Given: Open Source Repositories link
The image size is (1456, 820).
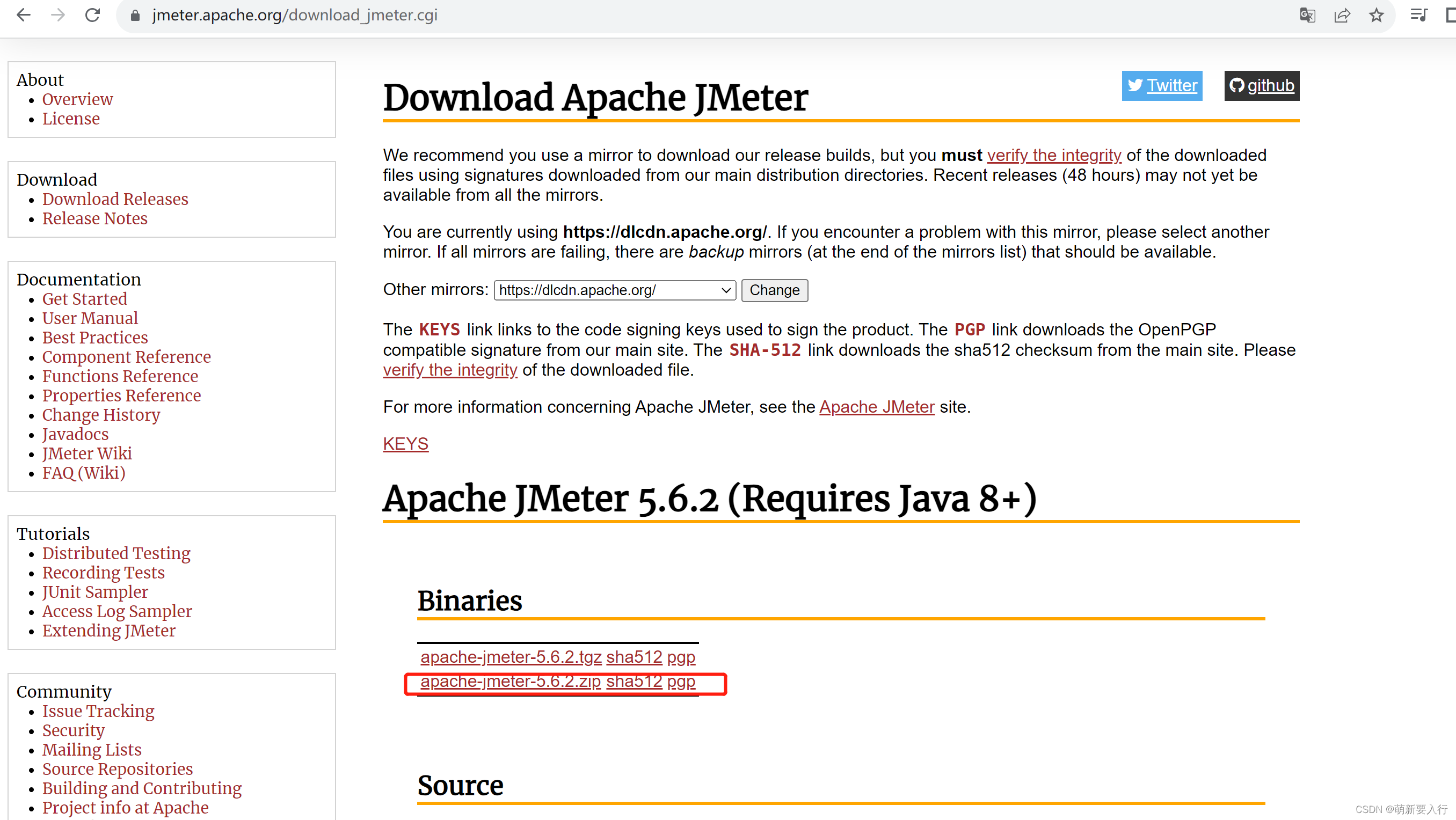Looking at the screenshot, I should pyautogui.click(x=118, y=768).
